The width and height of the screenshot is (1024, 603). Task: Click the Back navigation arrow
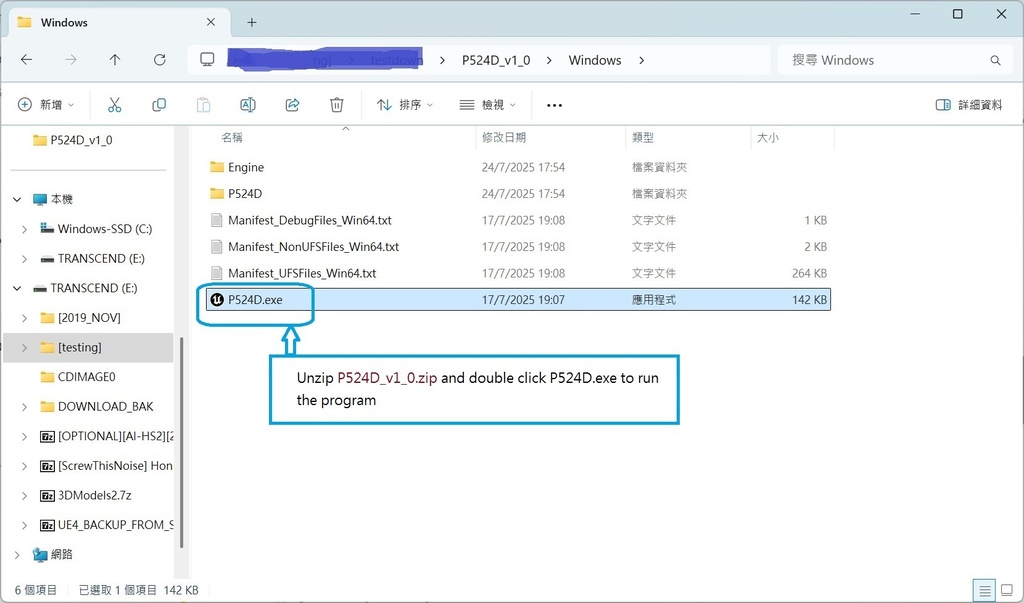[26, 59]
